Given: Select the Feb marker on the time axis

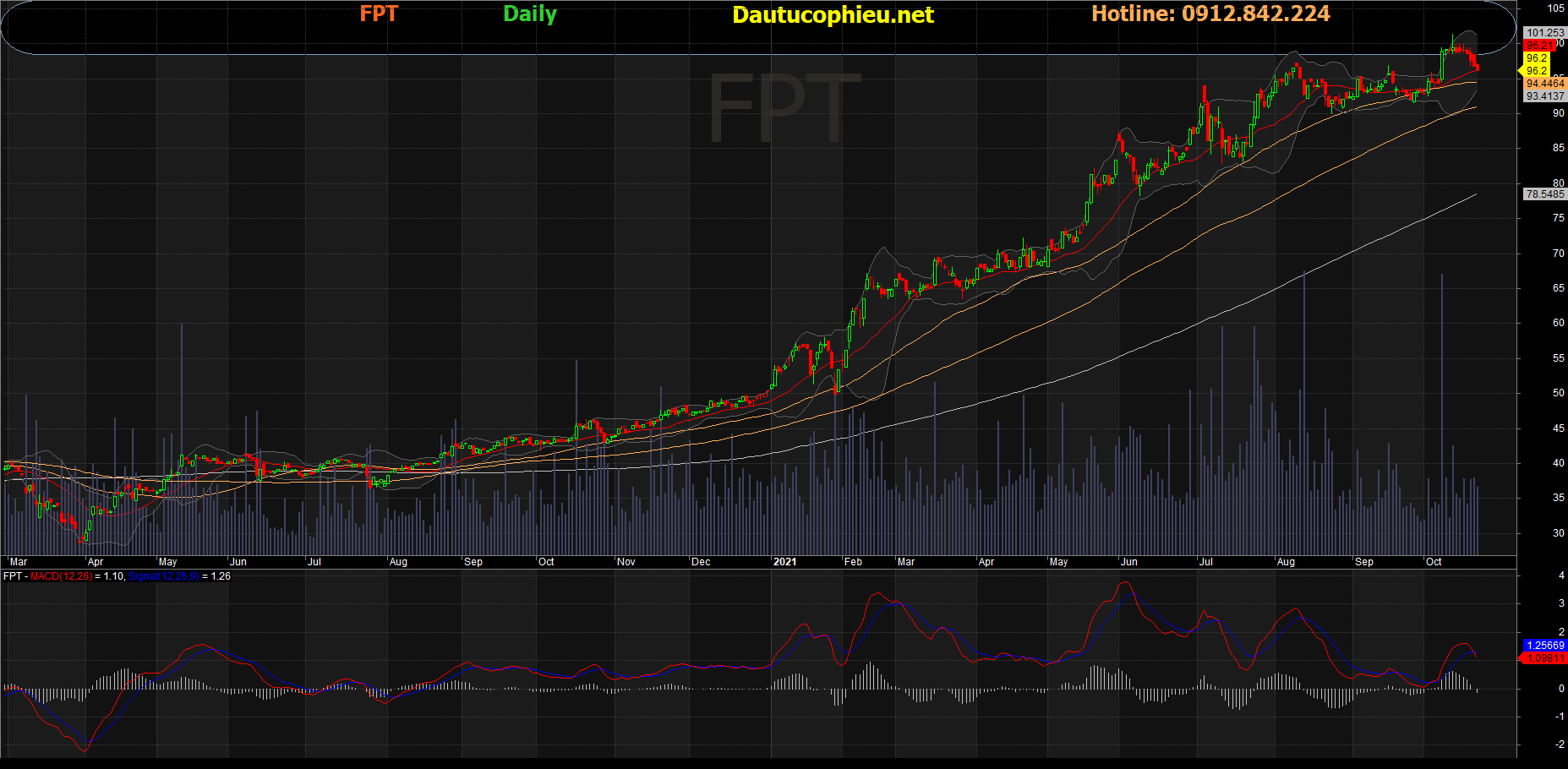Looking at the screenshot, I should coord(853,562).
